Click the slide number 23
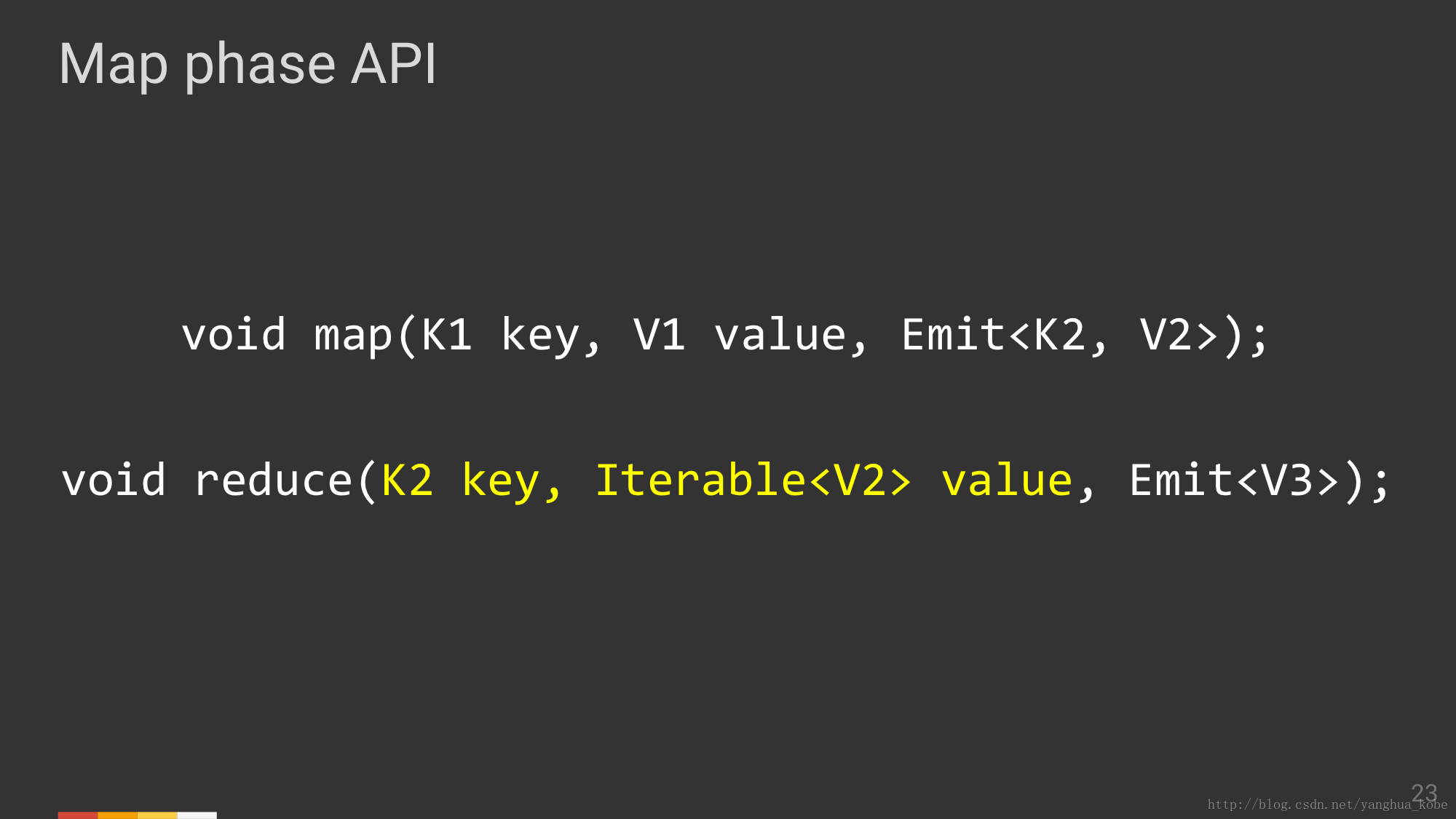The image size is (1456, 819). point(1424,792)
